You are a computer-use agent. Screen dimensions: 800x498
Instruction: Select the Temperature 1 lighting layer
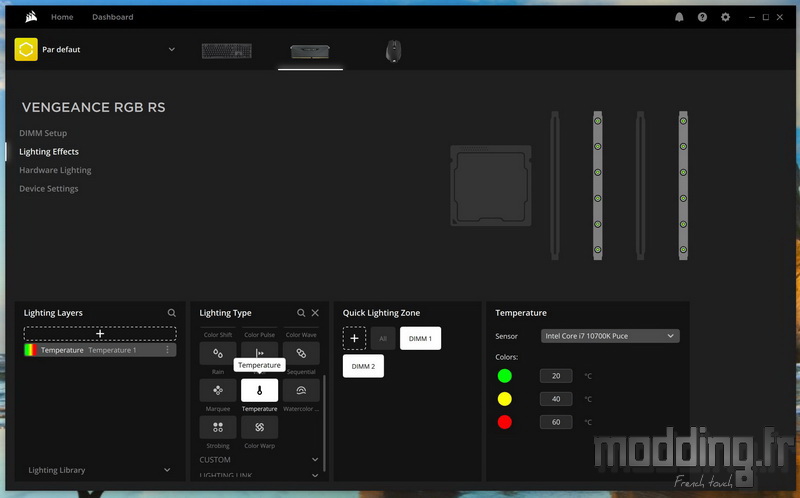click(100, 350)
